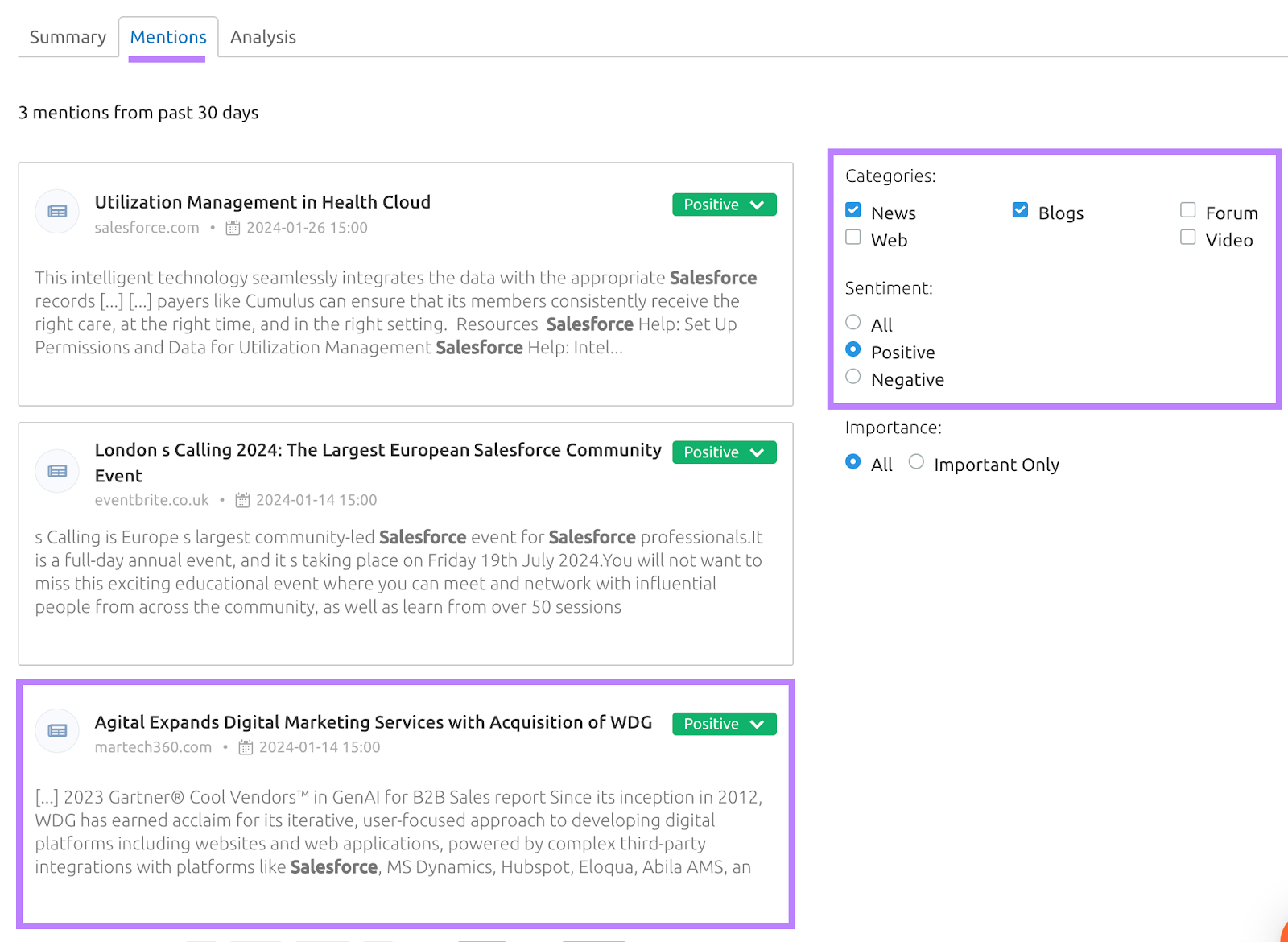Click '3 mentions from past 30 days' text
The width and height of the screenshot is (1288, 942).
[x=138, y=113]
